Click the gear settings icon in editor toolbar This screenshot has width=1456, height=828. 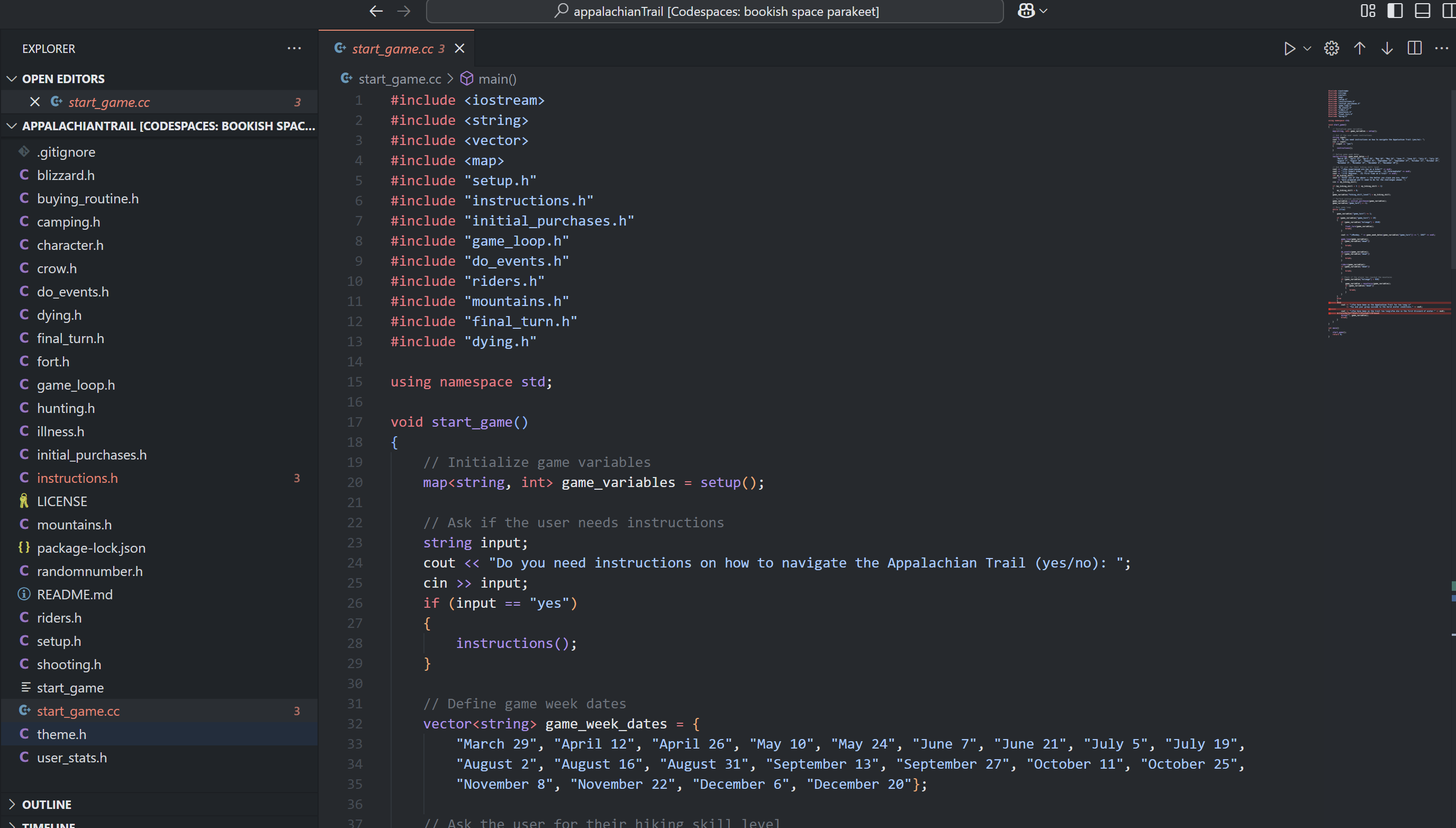click(1332, 48)
